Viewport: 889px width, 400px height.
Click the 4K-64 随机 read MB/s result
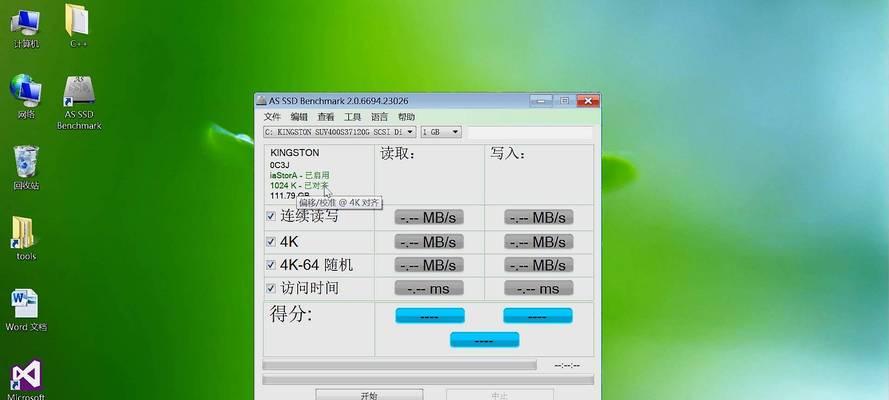(429, 265)
